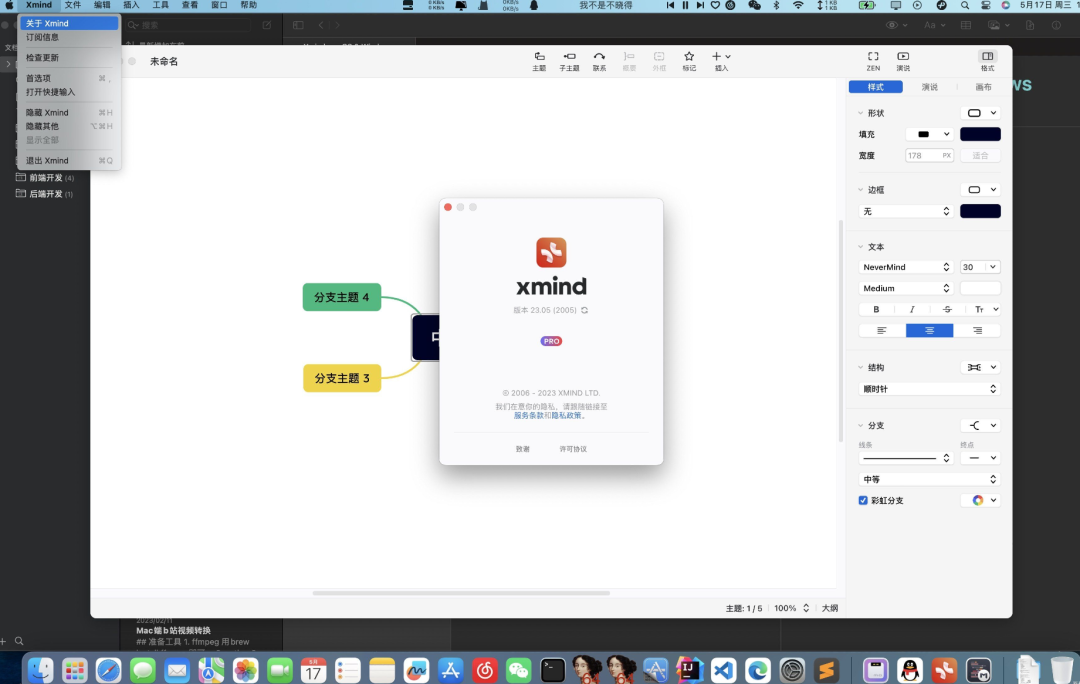Open the 标记 markers star icon
This screenshot has height=684, width=1080.
[x=689, y=61]
